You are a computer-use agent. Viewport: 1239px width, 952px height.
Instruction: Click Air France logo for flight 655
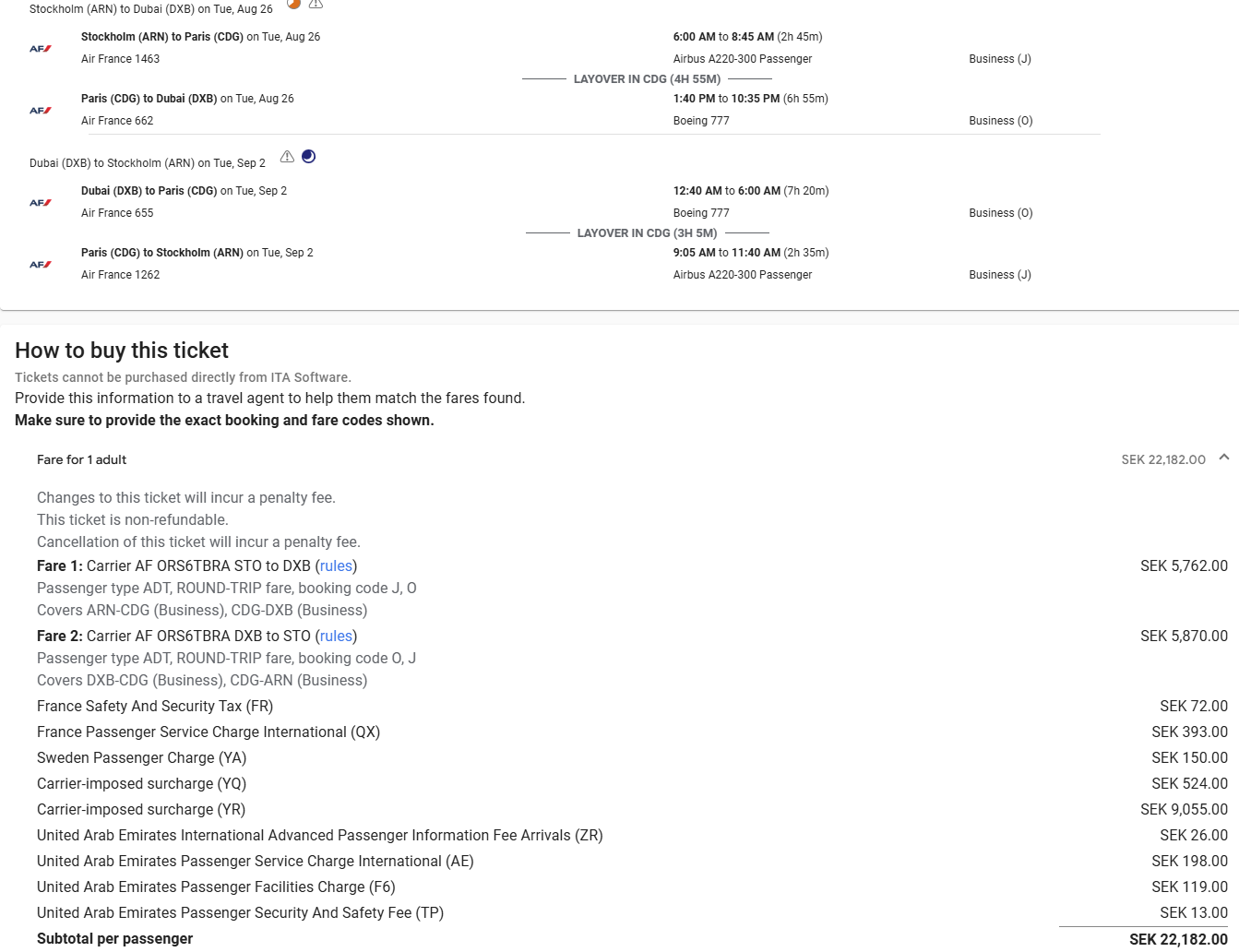point(41,203)
